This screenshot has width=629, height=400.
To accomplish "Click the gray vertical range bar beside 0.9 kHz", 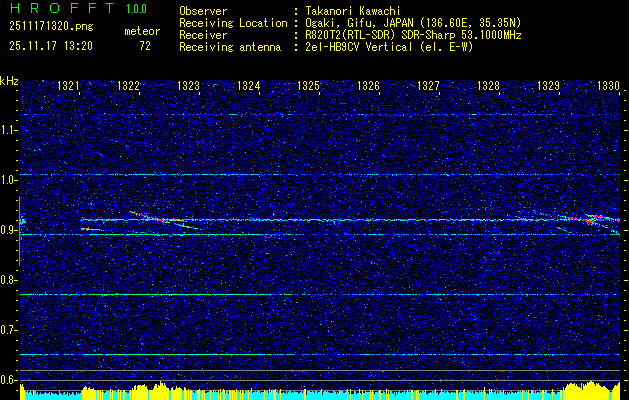I will point(19,231).
